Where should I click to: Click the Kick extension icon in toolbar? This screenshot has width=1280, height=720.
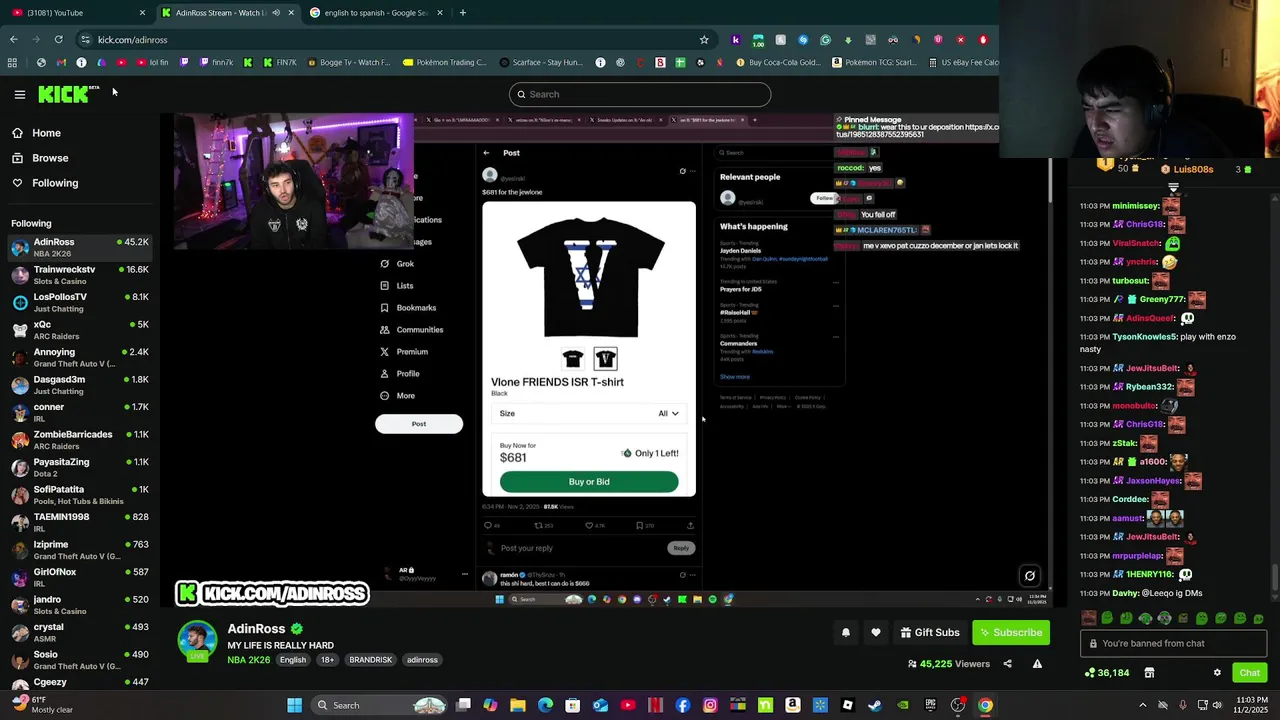pos(736,40)
